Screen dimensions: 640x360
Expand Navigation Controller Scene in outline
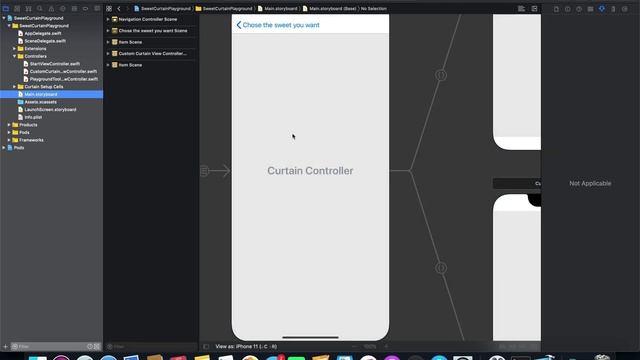point(108,19)
